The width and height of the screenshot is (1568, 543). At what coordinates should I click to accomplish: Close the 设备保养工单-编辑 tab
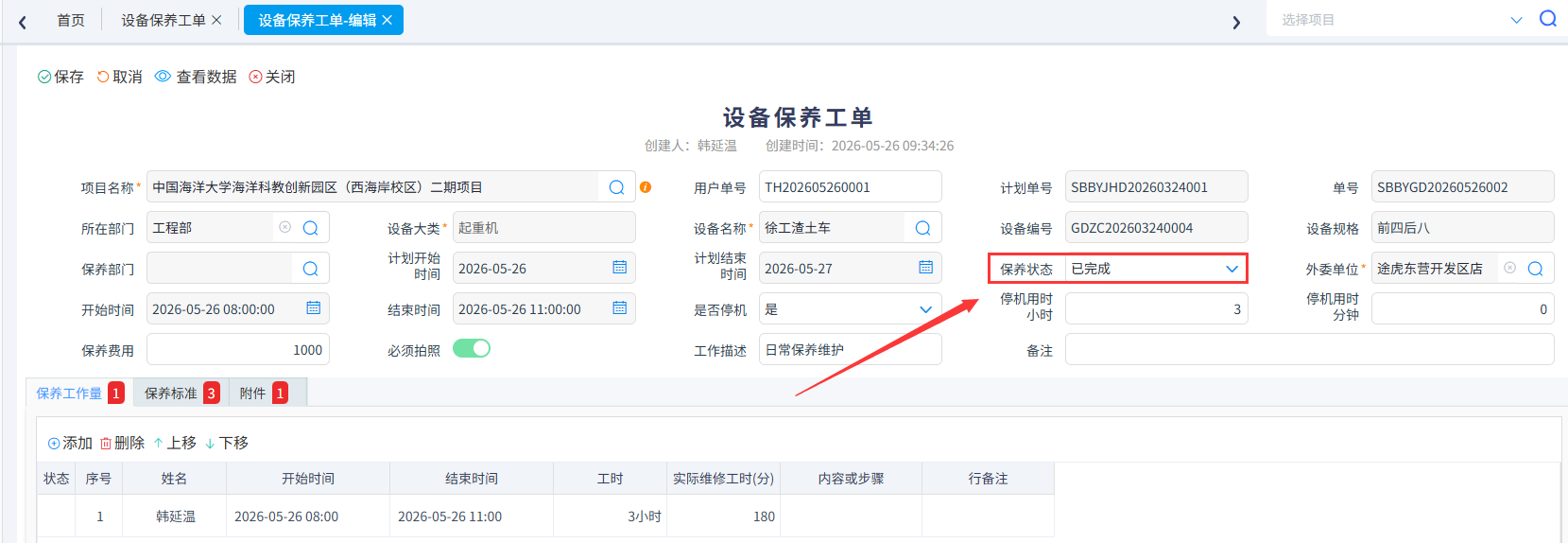[387, 20]
